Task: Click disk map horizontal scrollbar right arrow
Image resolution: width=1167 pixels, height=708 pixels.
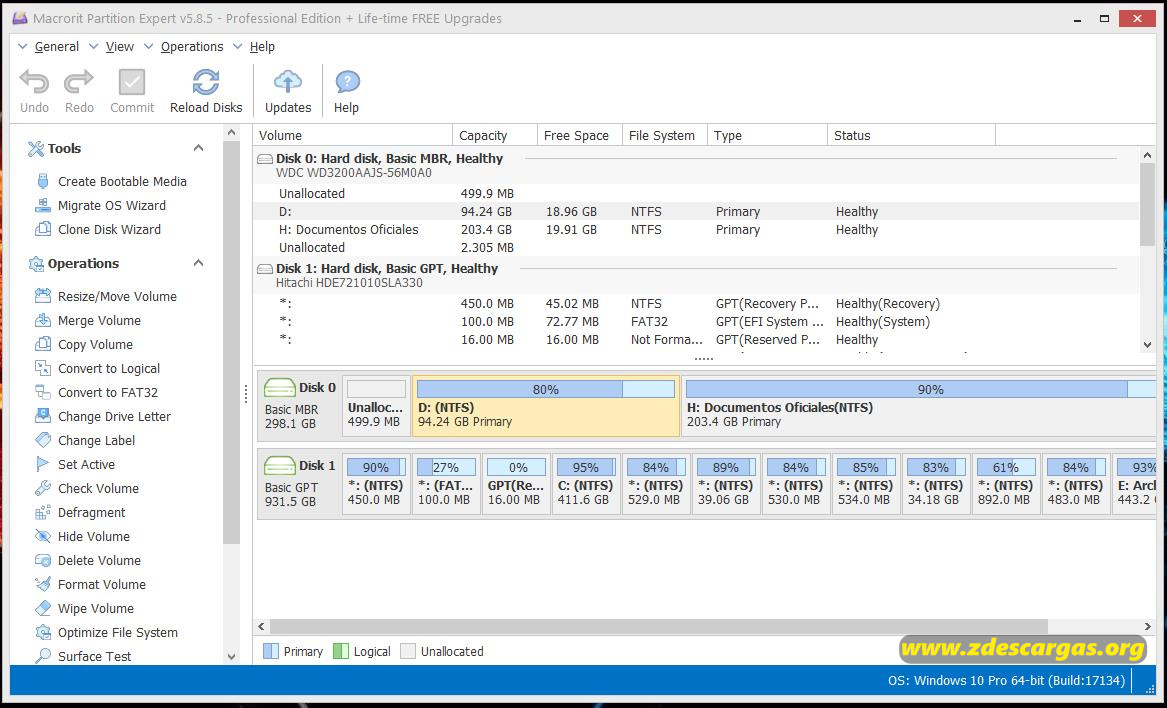Action: click(1148, 627)
